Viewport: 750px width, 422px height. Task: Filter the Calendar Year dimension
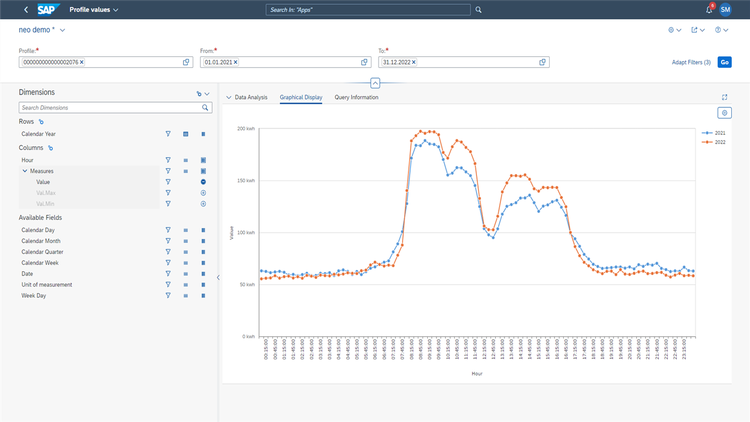pyautogui.click(x=168, y=134)
